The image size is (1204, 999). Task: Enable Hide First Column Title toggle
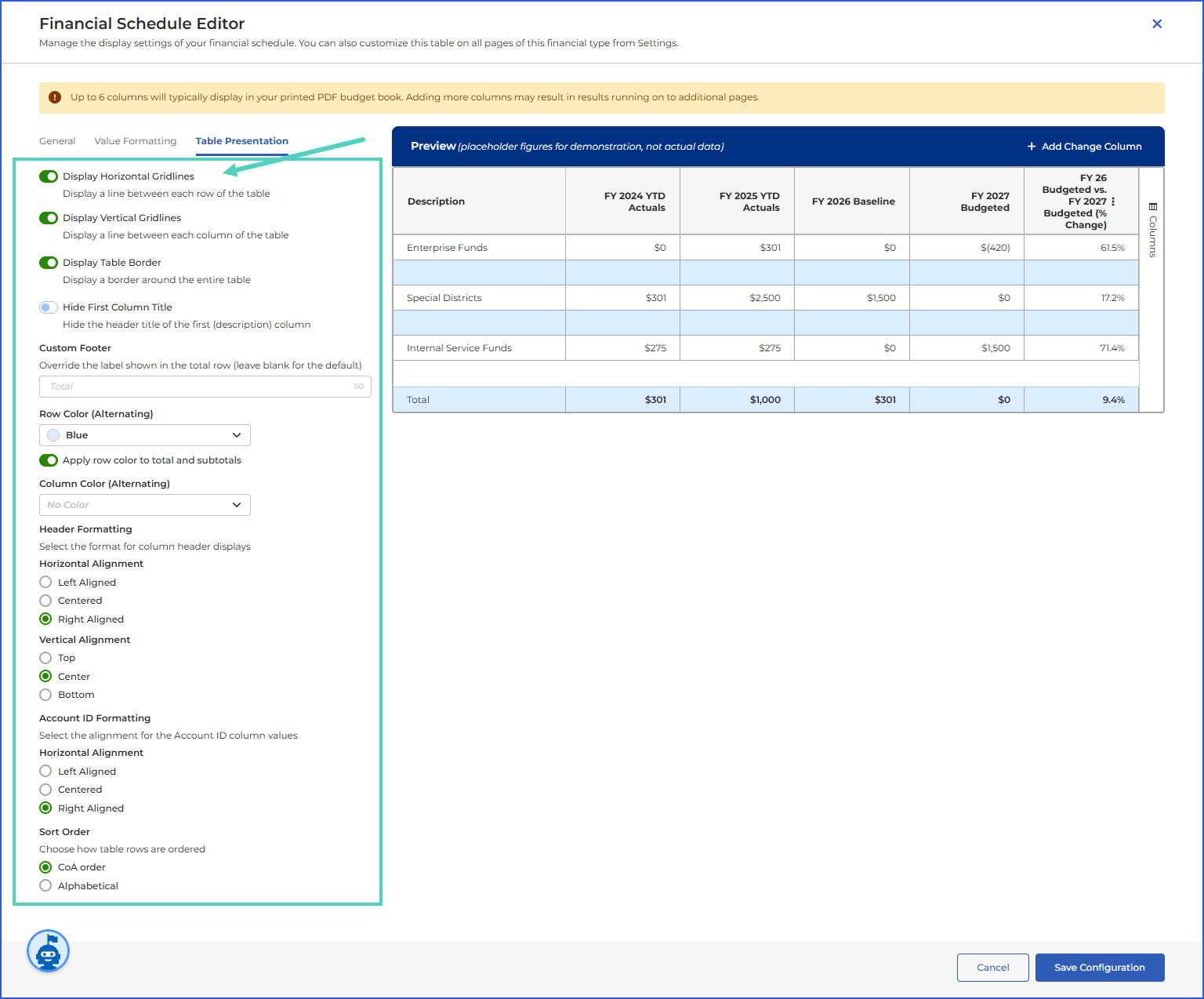49,307
